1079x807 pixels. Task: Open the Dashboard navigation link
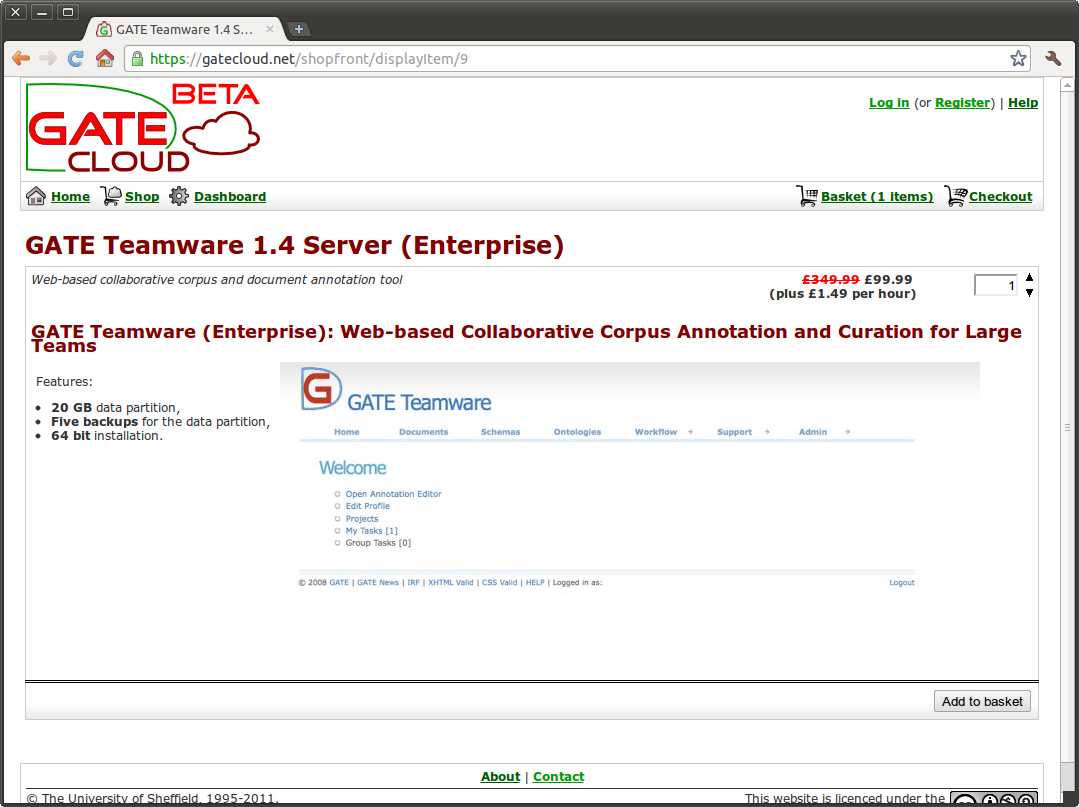230,197
